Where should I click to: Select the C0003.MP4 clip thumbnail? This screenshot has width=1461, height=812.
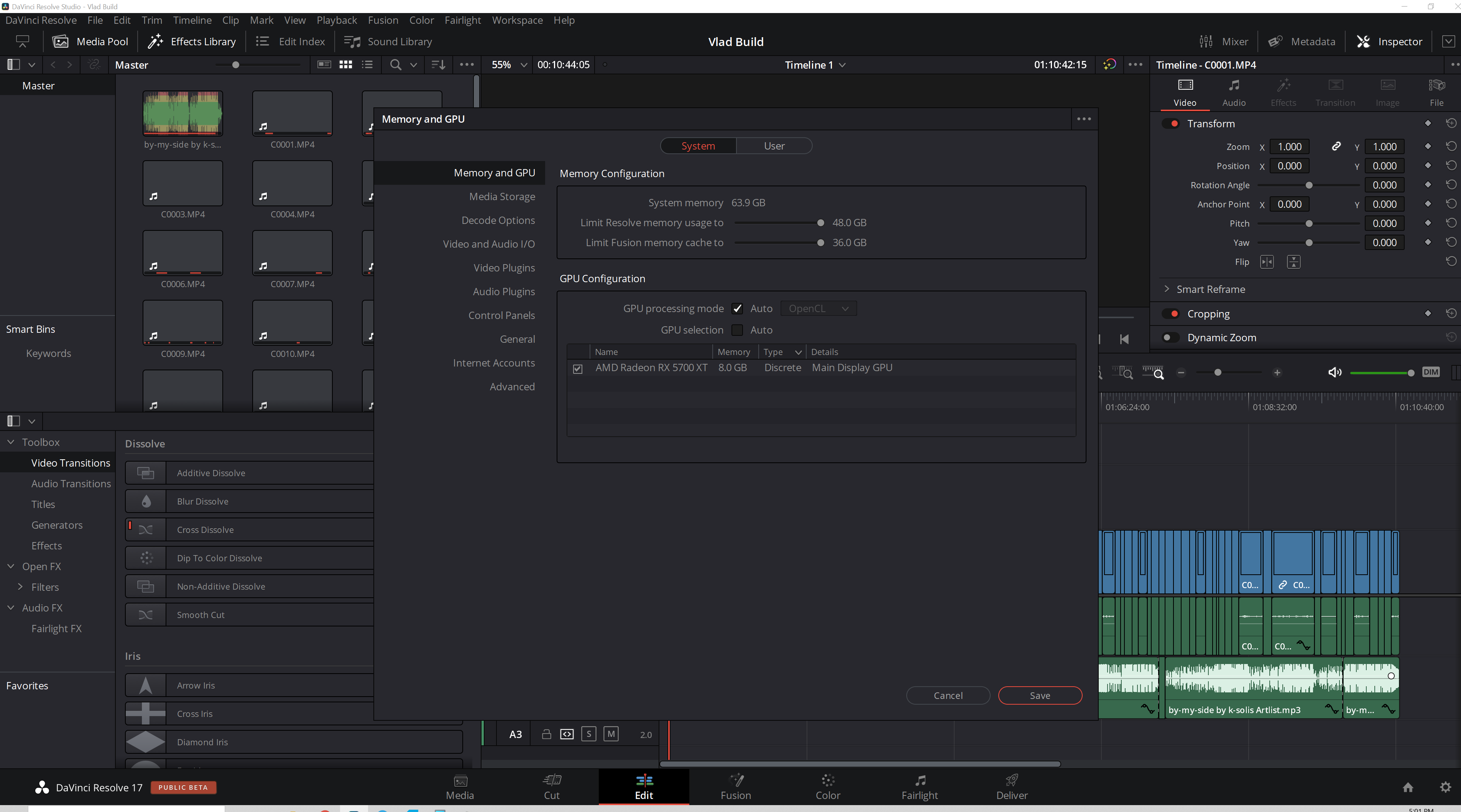click(182, 183)
